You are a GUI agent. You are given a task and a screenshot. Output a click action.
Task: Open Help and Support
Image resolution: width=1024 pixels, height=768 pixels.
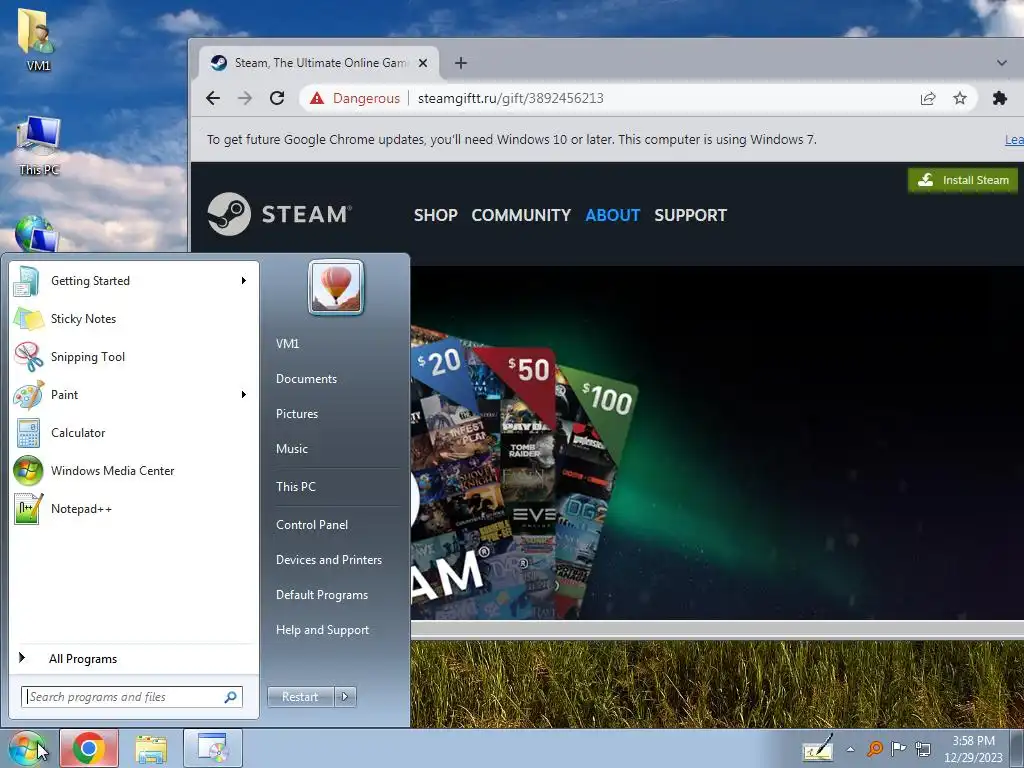click(323, 630)
